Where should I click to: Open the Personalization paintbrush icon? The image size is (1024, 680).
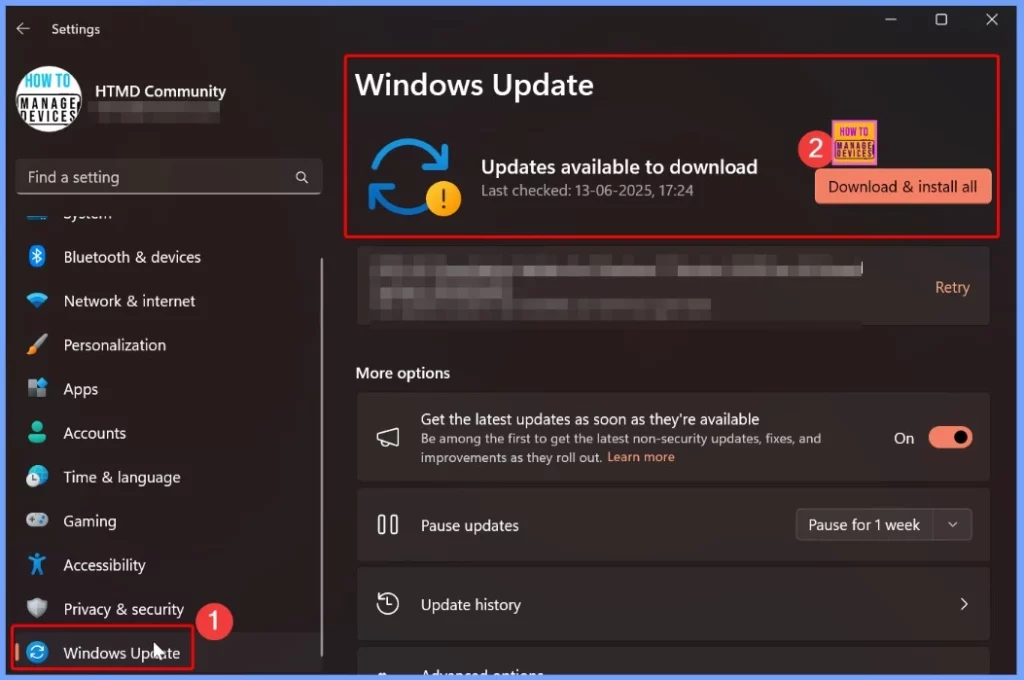37,344
